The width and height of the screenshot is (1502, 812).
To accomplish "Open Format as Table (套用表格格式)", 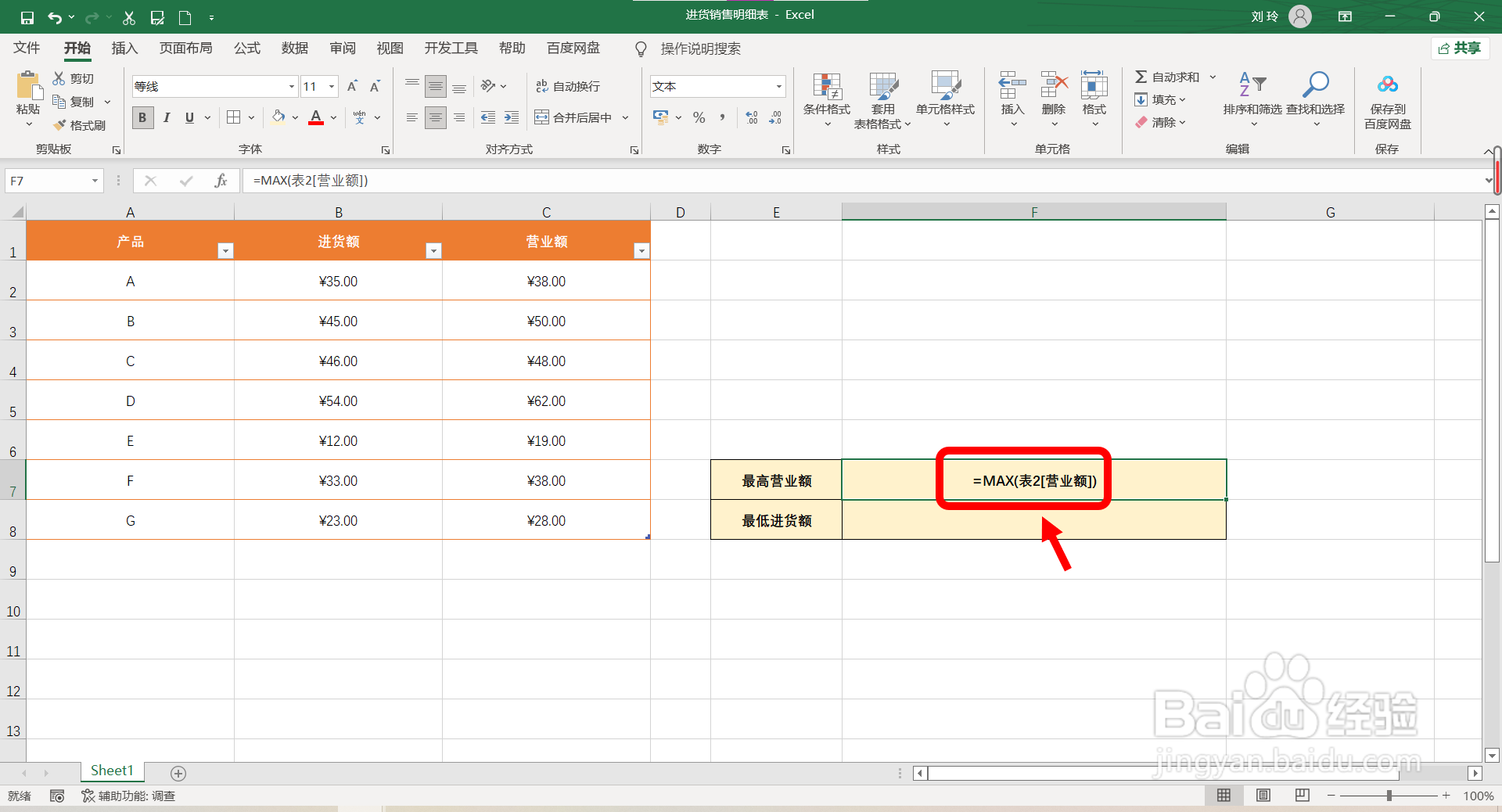I will click(883, 100).
